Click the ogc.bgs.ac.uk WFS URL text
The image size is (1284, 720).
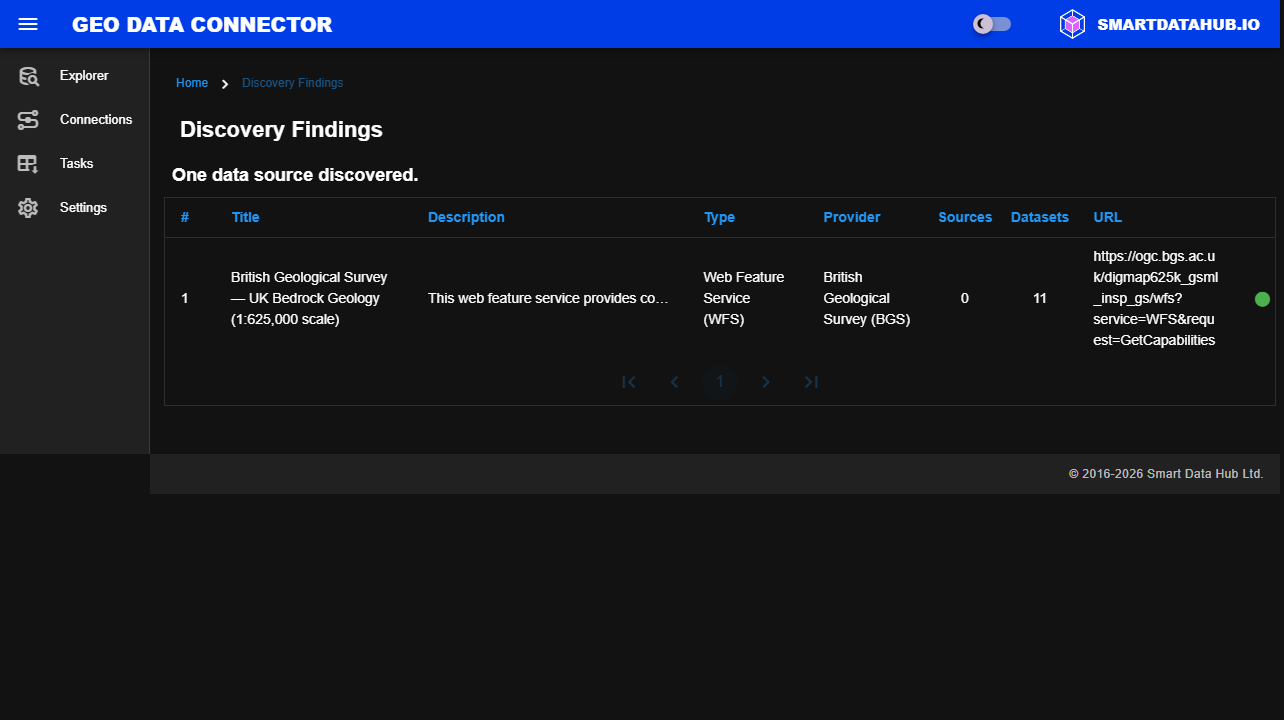click(1155, 298)
